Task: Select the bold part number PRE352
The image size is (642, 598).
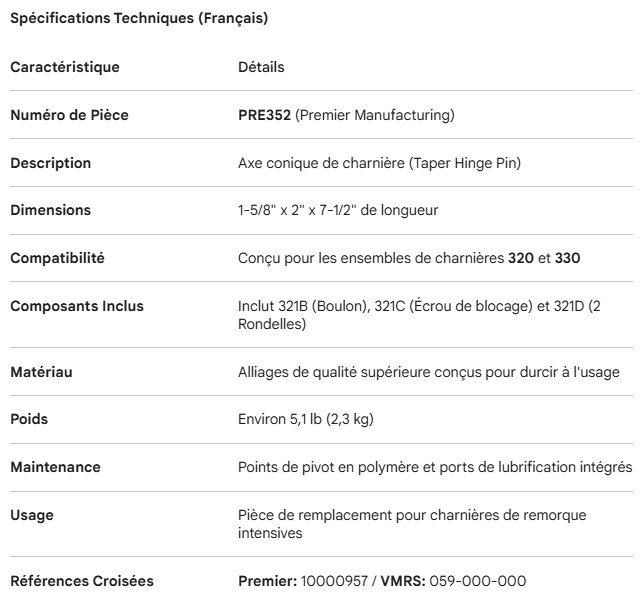Action: (264, 115)
